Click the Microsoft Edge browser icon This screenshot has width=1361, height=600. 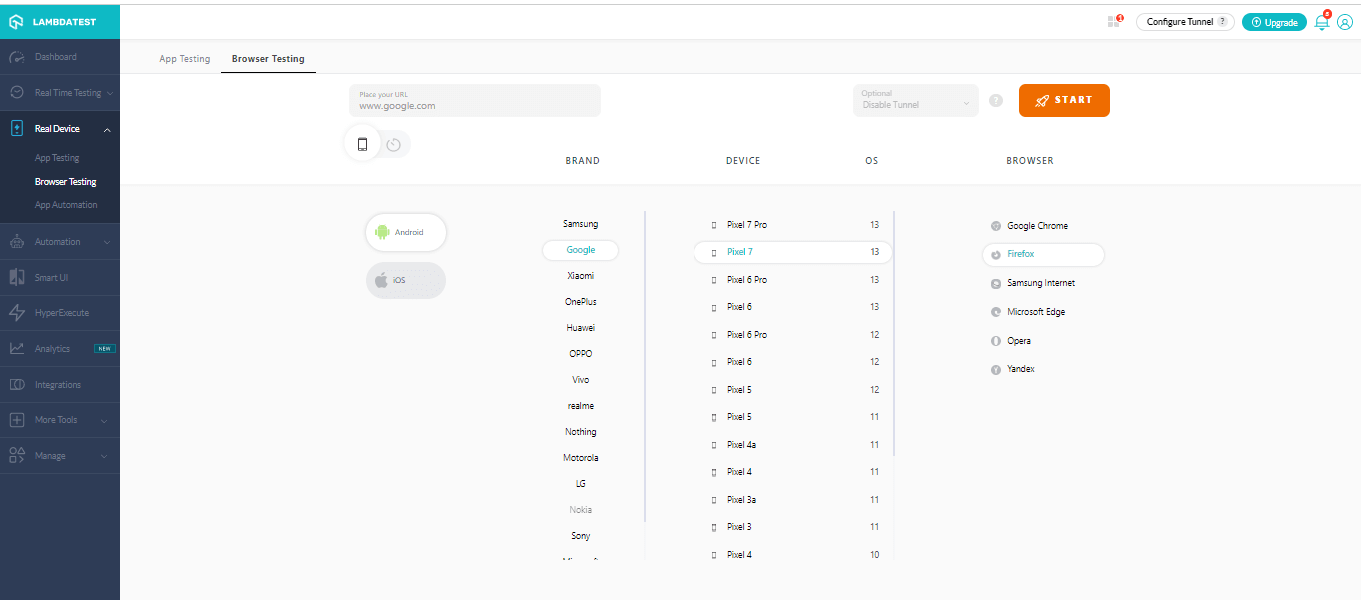tap(996, 312)
